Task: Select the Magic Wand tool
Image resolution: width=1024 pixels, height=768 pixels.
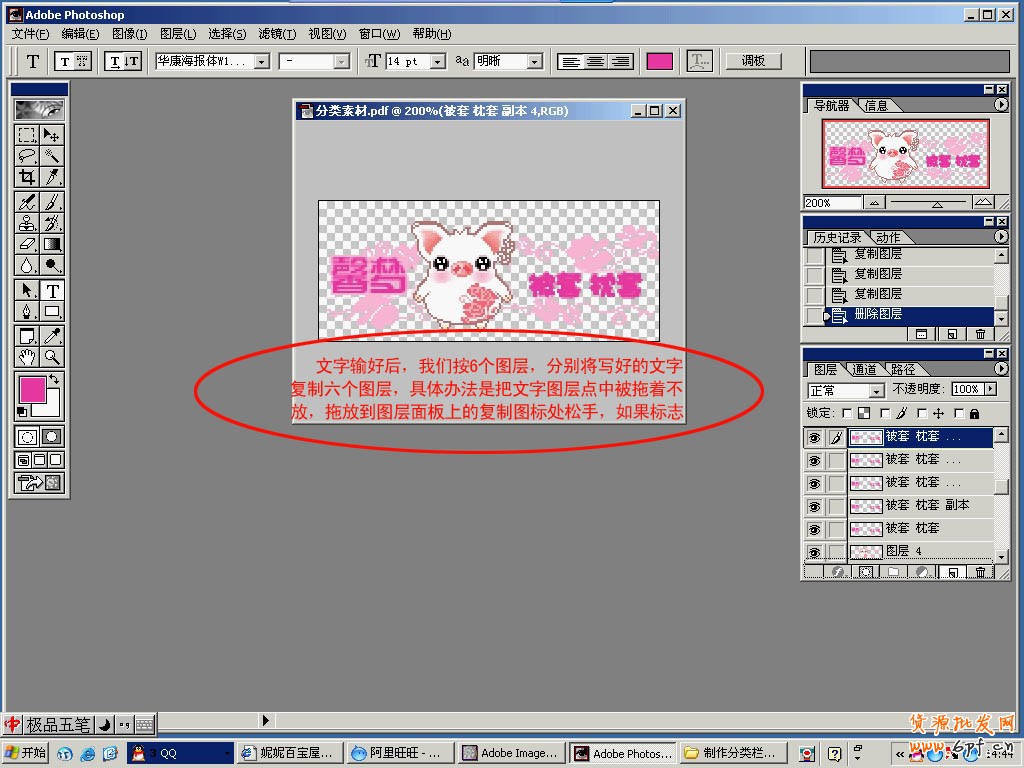Action: click(52, 156)
